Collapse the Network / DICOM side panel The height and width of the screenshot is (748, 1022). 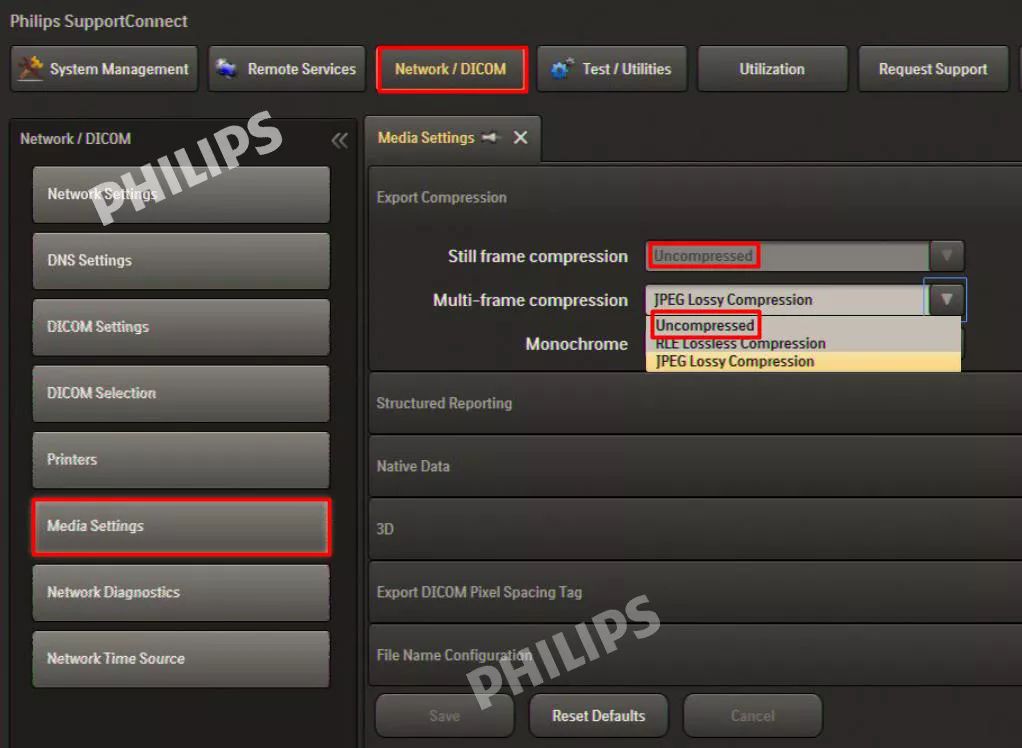(340, 140)
